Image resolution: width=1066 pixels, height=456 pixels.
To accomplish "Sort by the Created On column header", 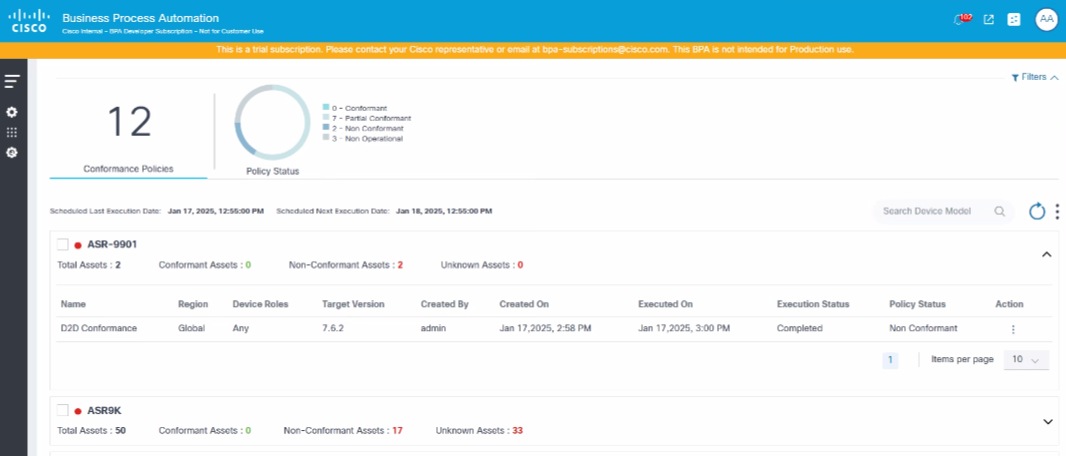I will (523, 304).
